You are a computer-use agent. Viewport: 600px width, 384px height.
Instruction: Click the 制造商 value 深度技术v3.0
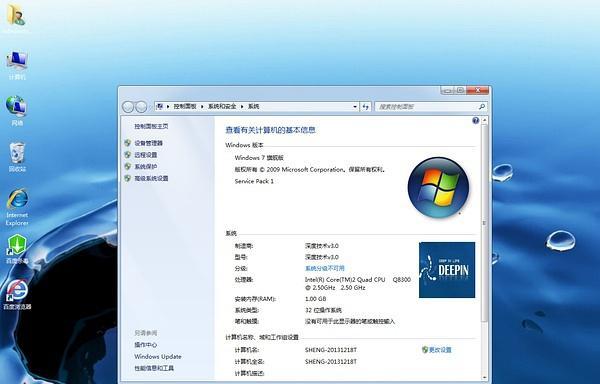click(322, 246)
